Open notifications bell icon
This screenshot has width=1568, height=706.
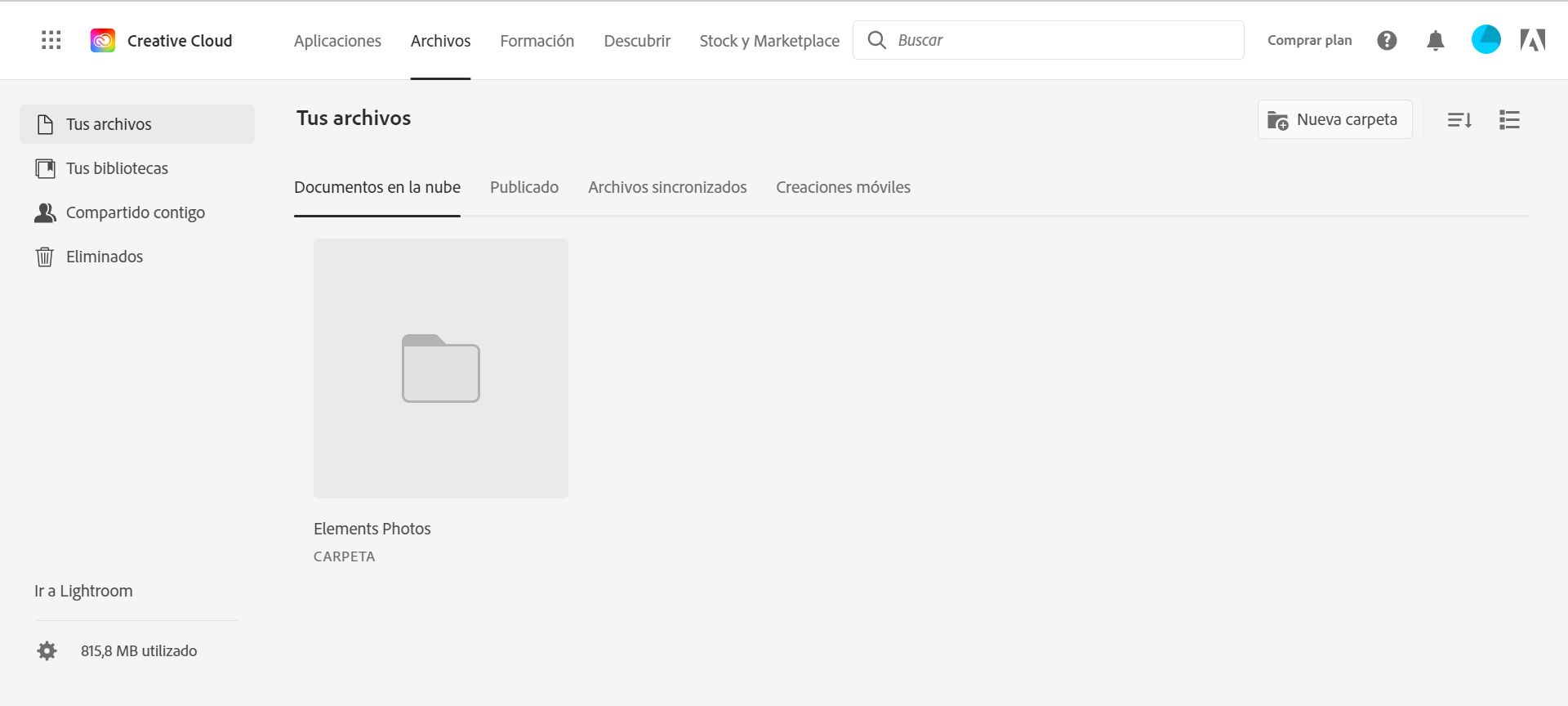[x=1435, y=40]
